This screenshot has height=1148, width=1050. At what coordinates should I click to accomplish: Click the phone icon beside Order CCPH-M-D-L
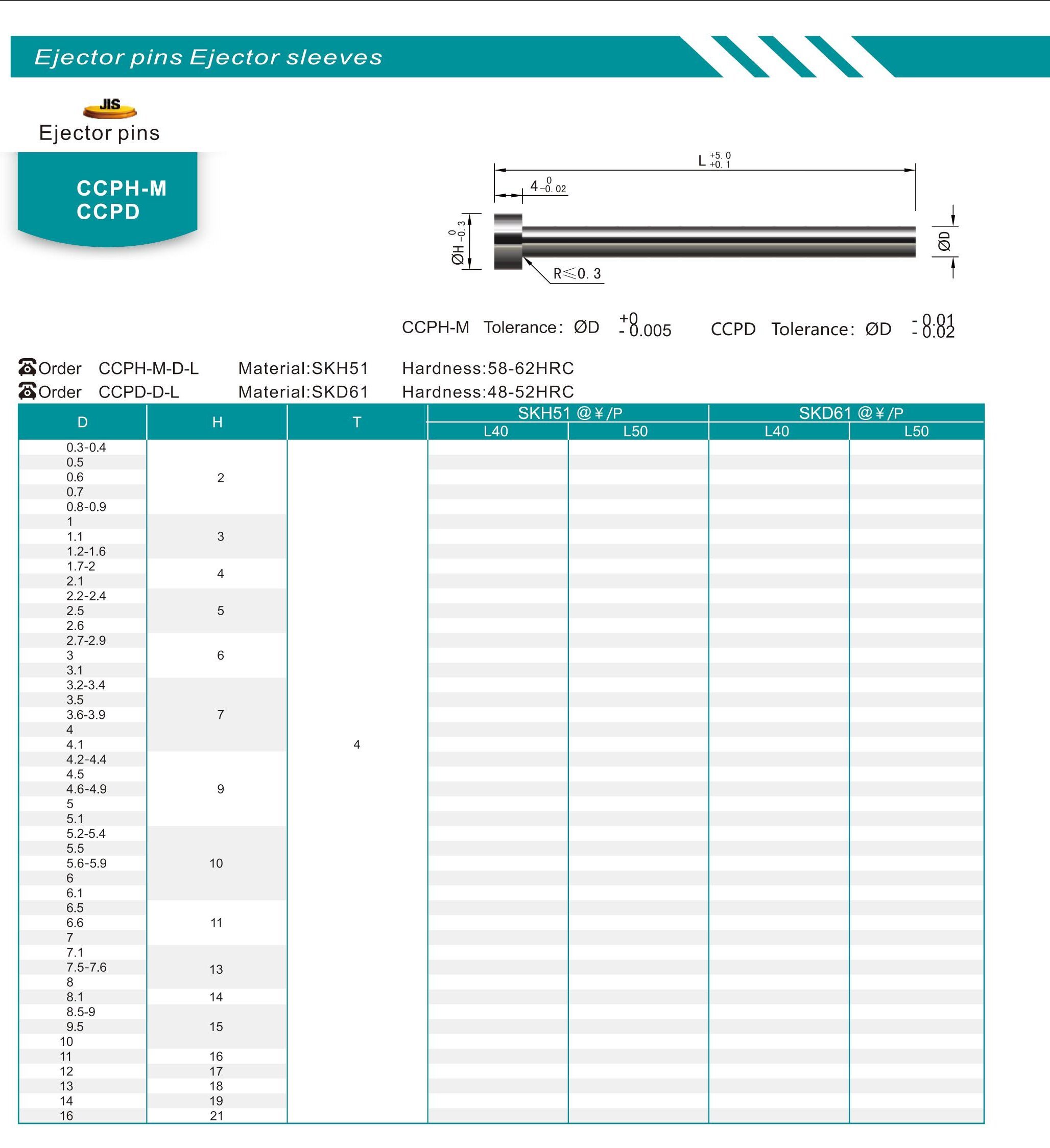click(x=27, y=368)
